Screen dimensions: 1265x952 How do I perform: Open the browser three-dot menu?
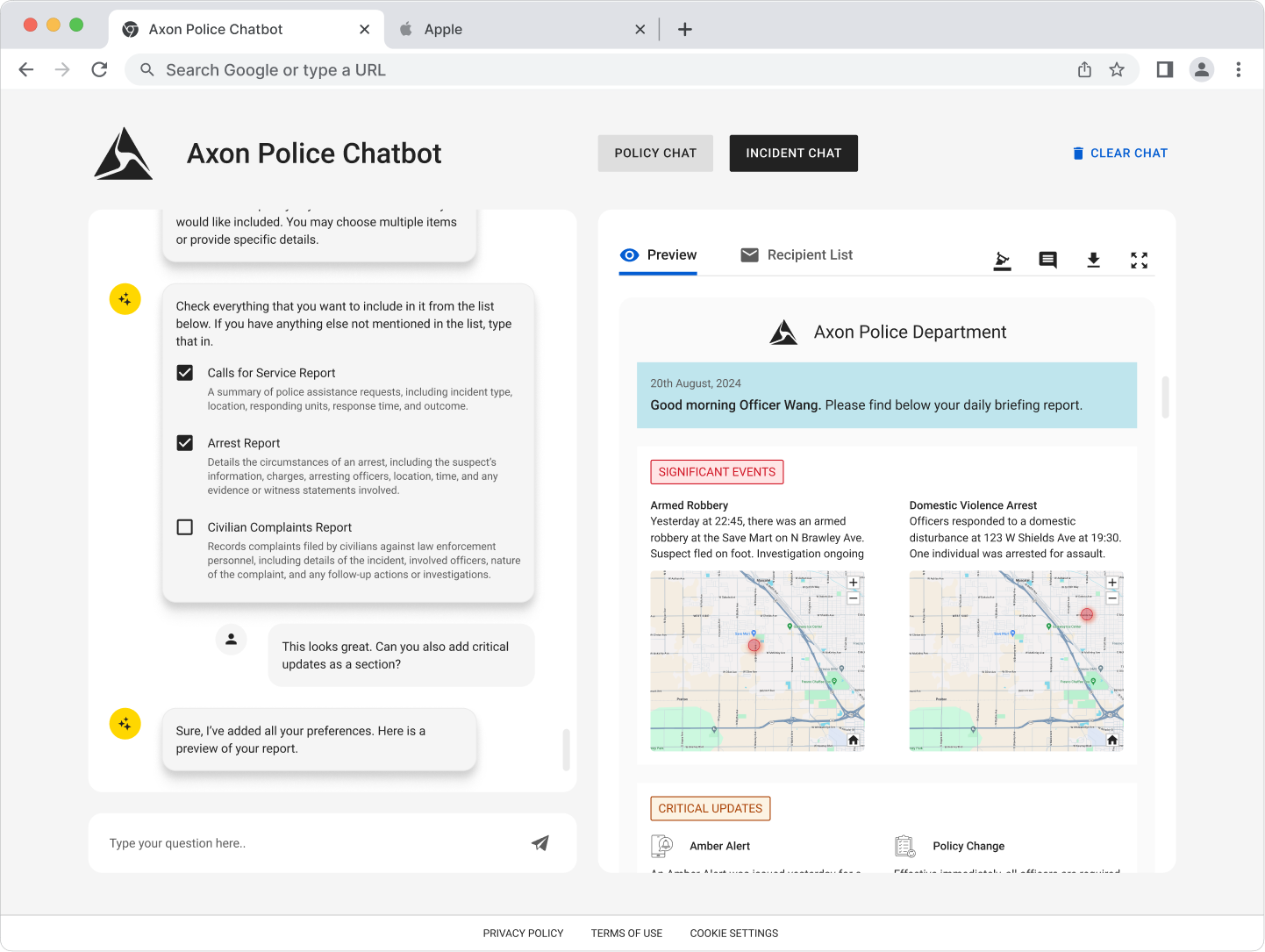[x=1238, y=70]
